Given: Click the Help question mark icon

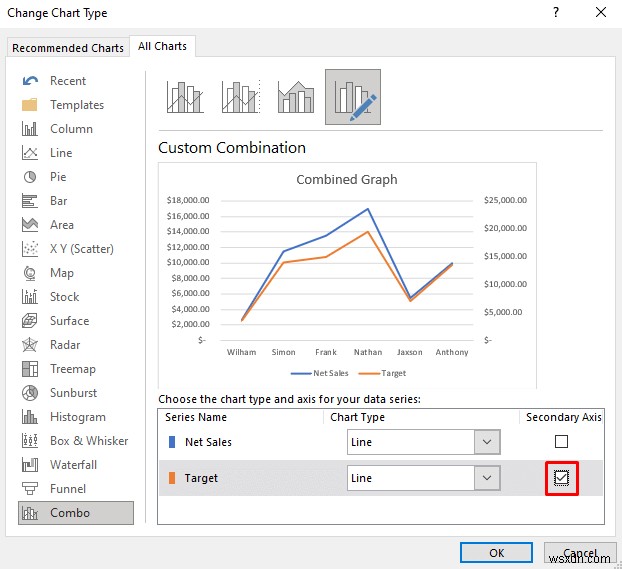Looking at the screenshot, I should click(556, 13).
